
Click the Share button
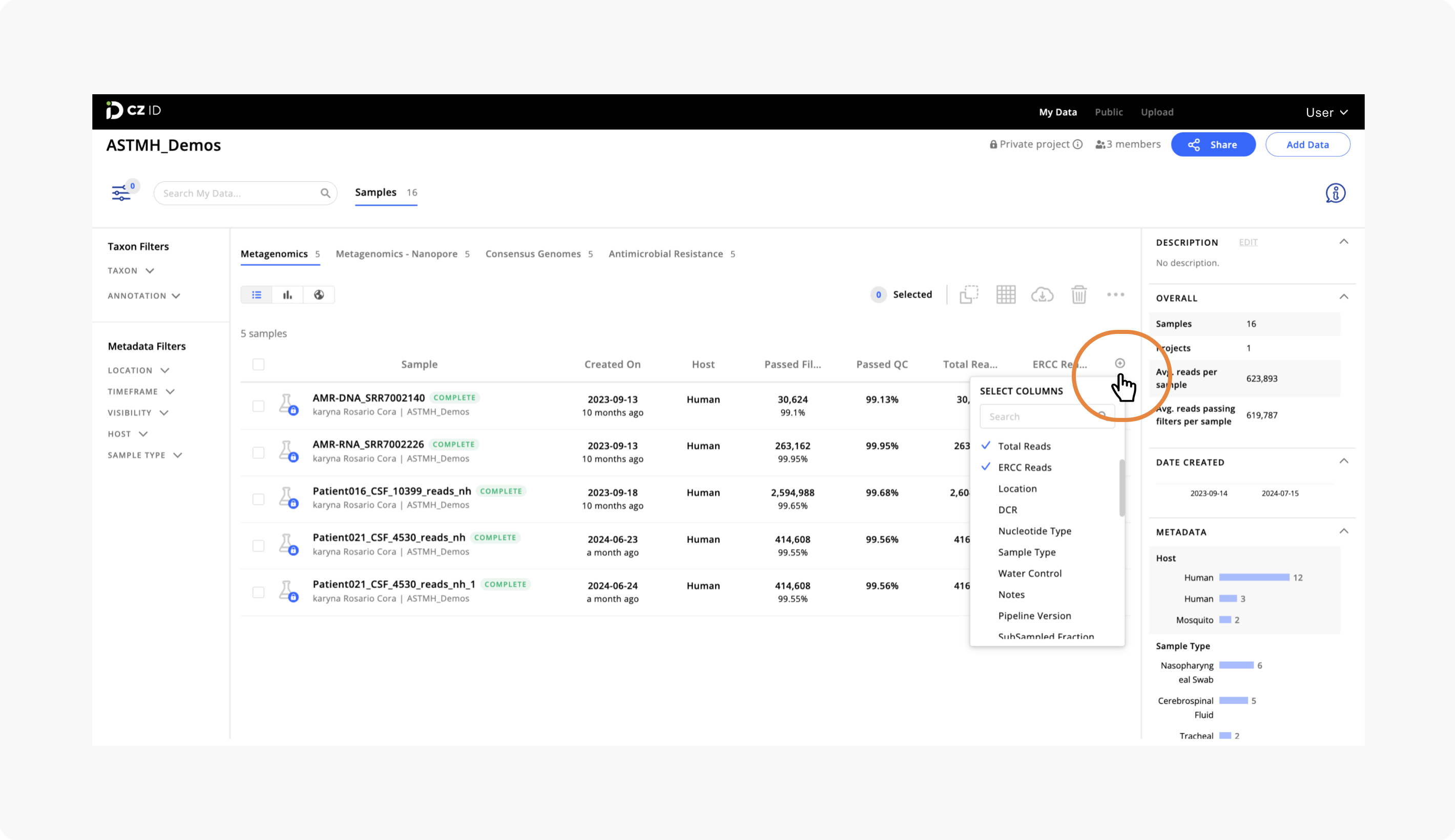point(1213,144)
